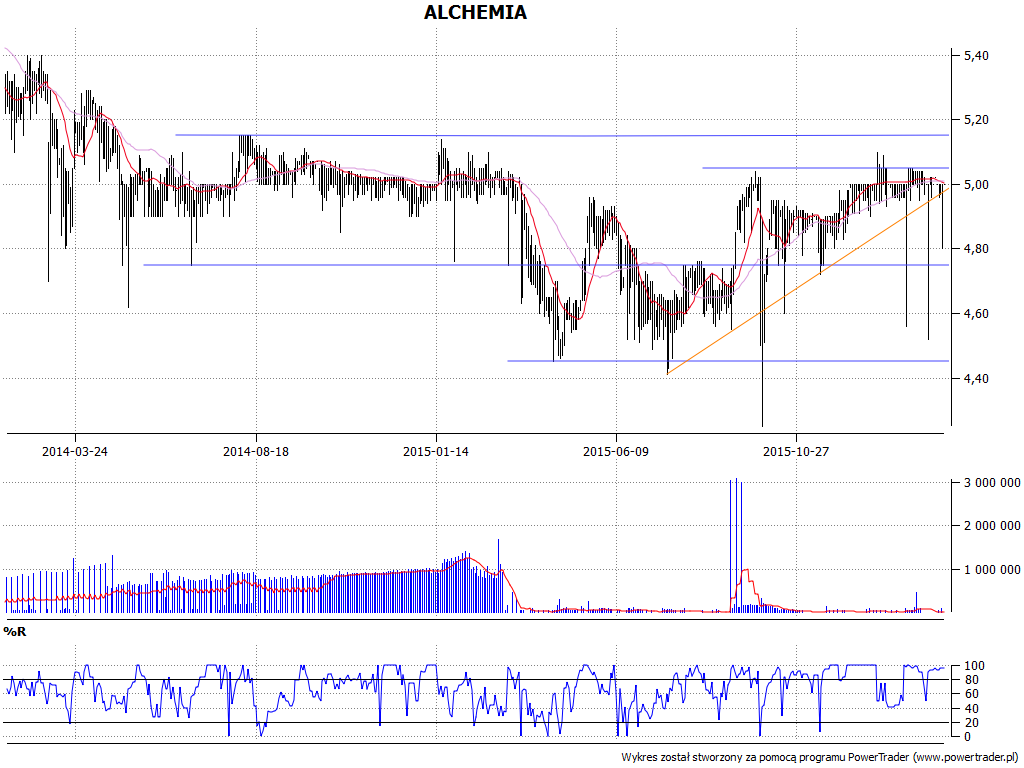This screenshot has height=768, width=1024.
Task: Click the %R indicator label
Action: click(x=15, y=632)
